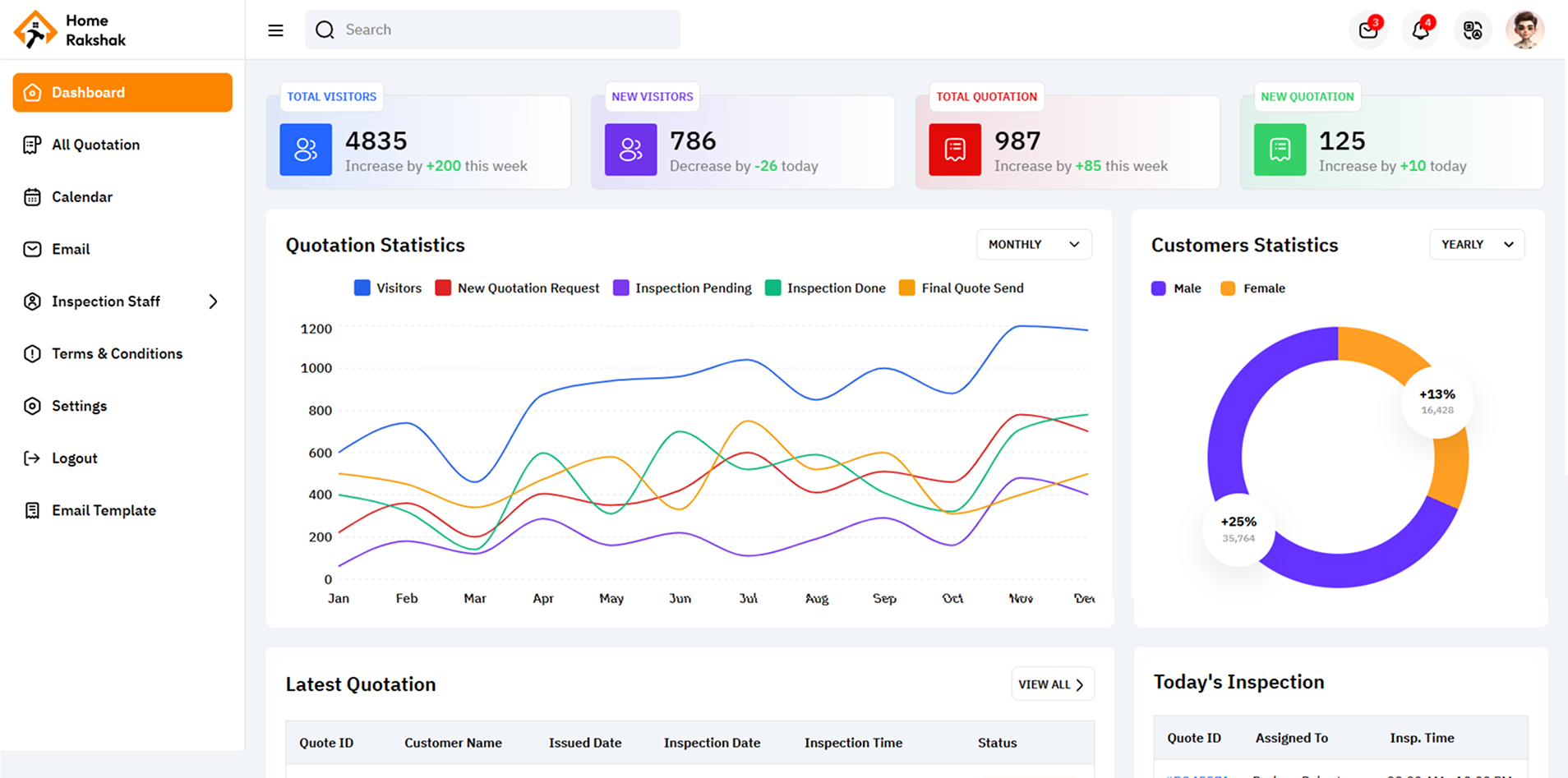Toggle Inspection Pending legend series

click(682, 288)
